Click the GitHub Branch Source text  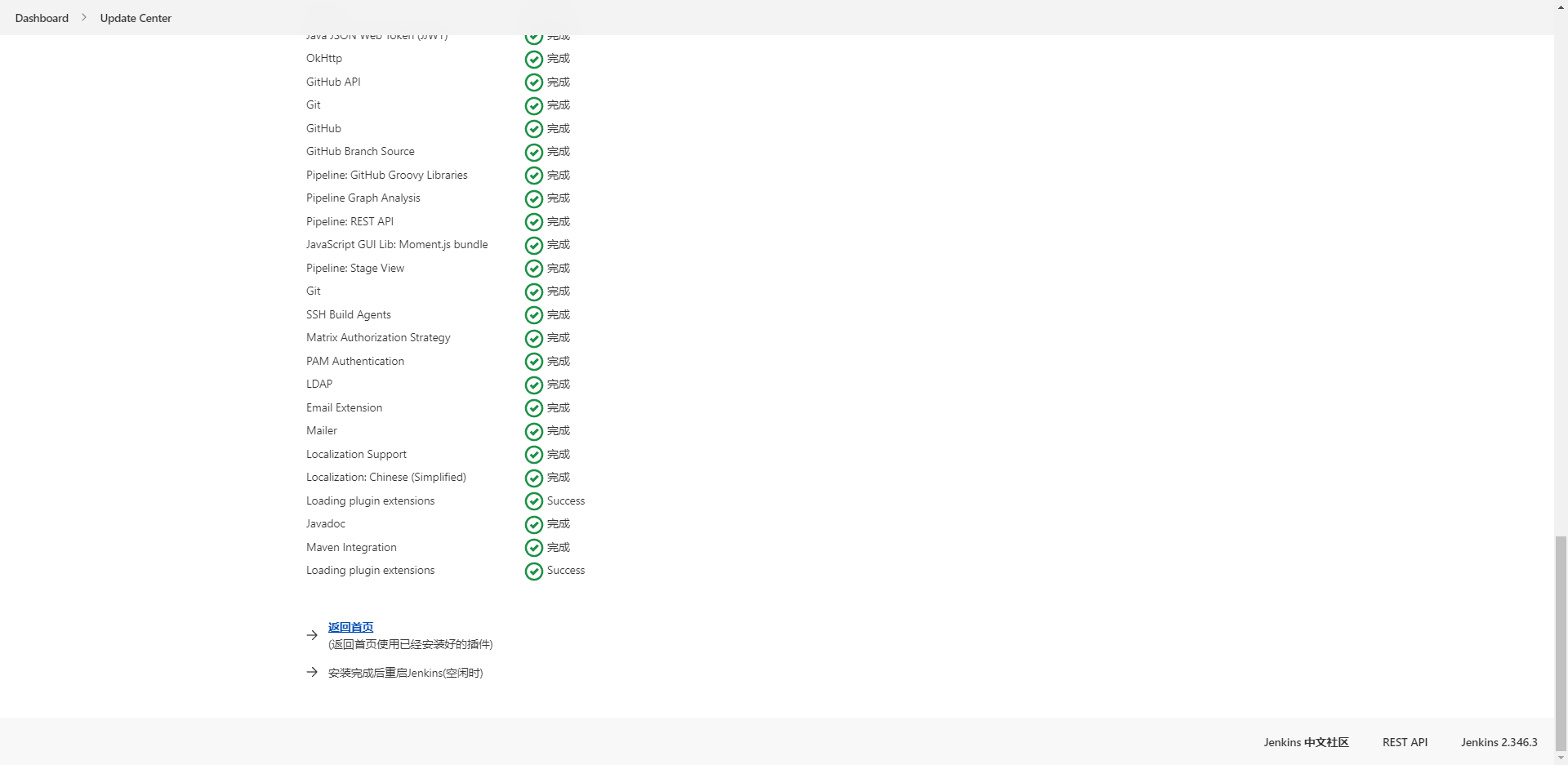point(360,151)
